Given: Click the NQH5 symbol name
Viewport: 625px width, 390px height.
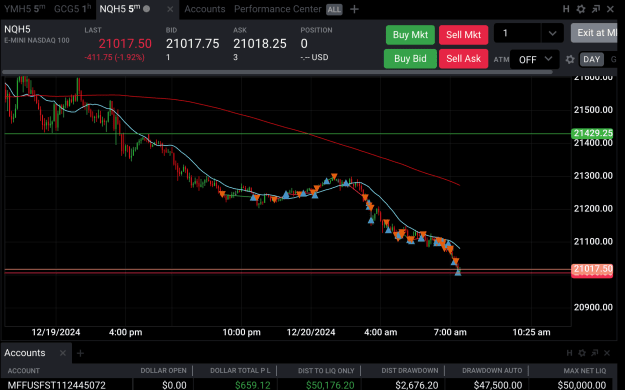Looking at the screenshot, I should click(17, 29).
